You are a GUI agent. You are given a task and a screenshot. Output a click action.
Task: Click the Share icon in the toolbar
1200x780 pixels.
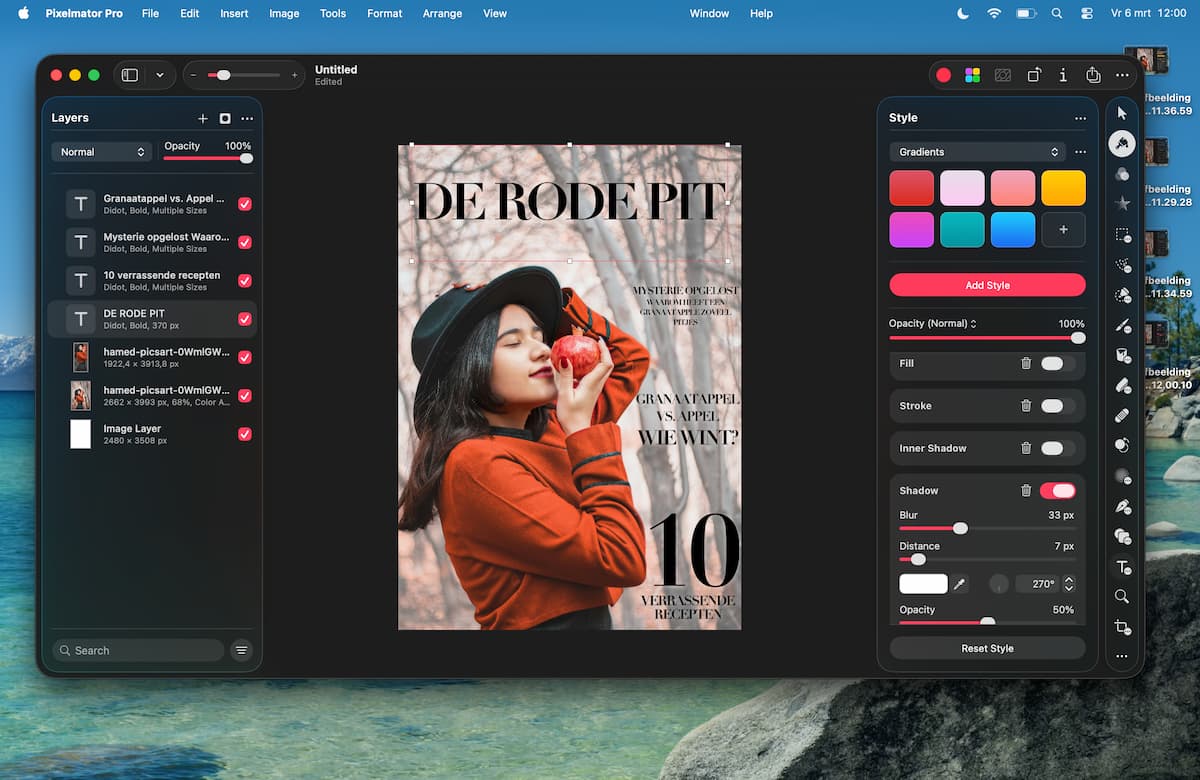pyautogui.click(x=1093, y=75)
